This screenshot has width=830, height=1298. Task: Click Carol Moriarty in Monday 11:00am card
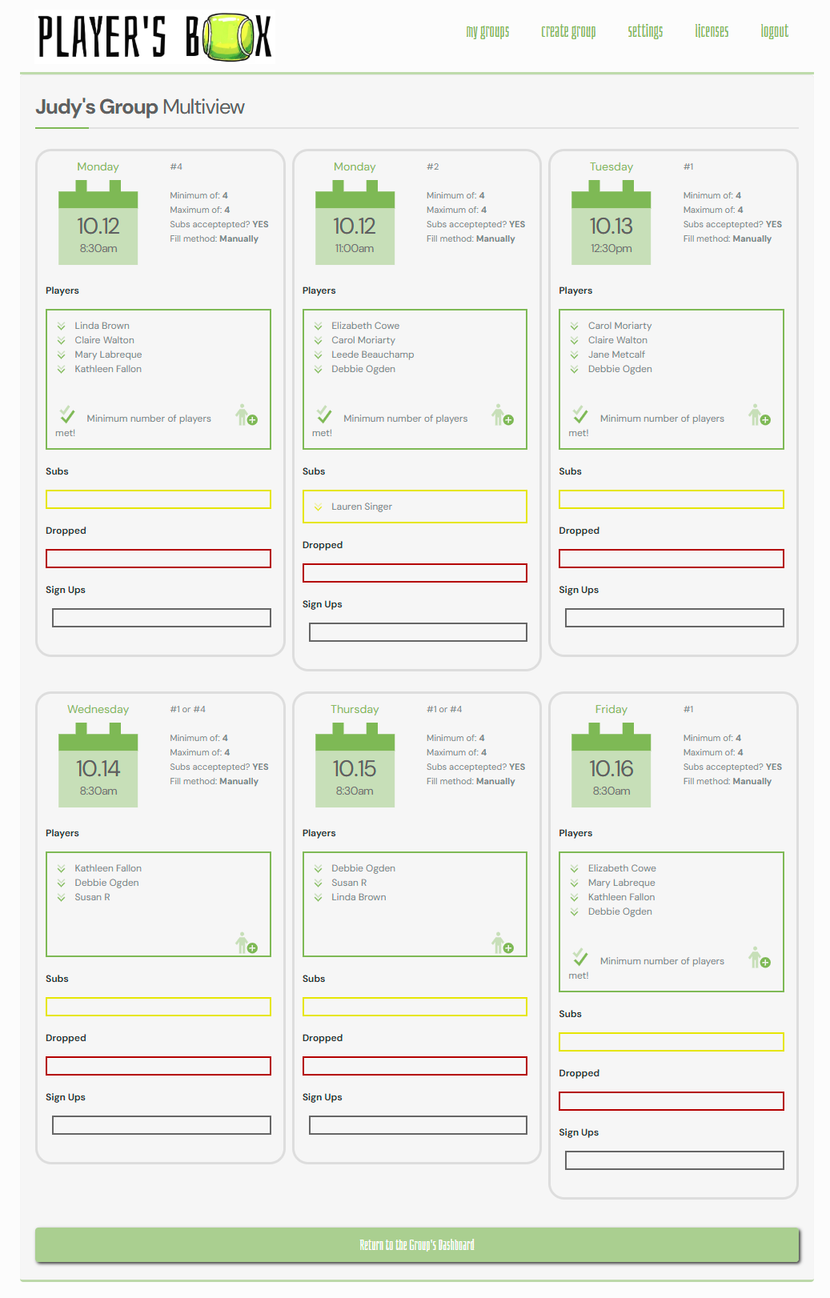click(363, 340)
